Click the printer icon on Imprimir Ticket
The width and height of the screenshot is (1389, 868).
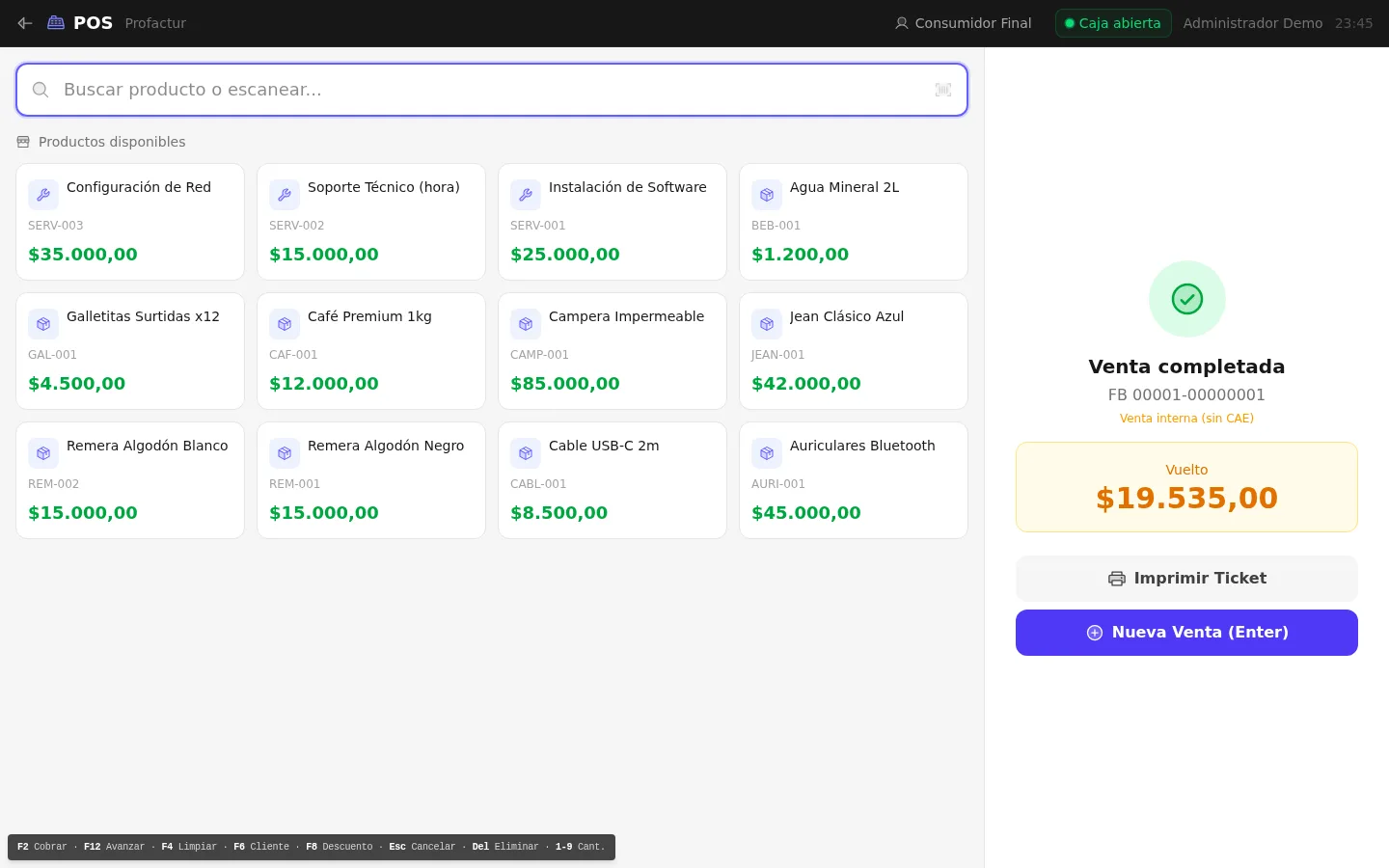point(1117,579)
